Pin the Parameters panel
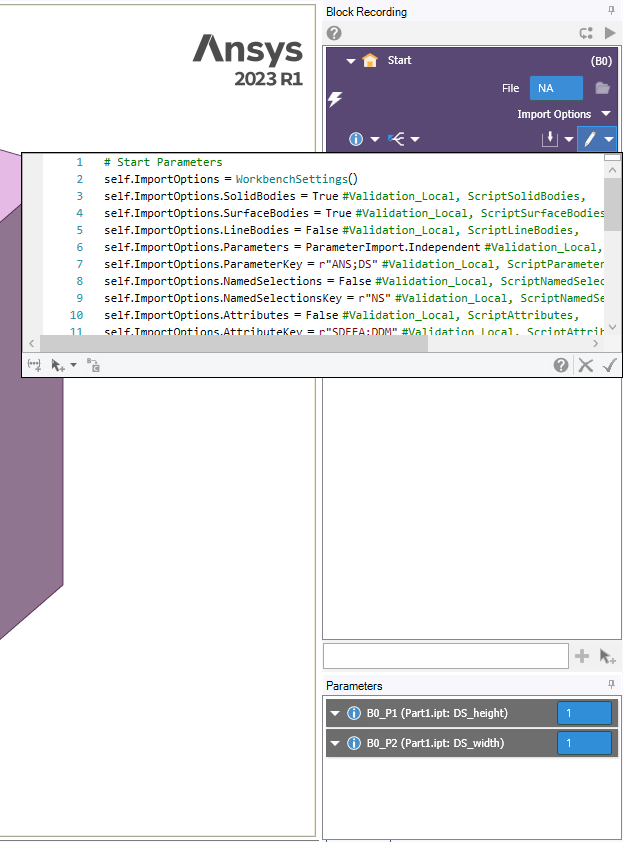Image resolution: width=623 pixels, height=842 pixels. (611, 684)
